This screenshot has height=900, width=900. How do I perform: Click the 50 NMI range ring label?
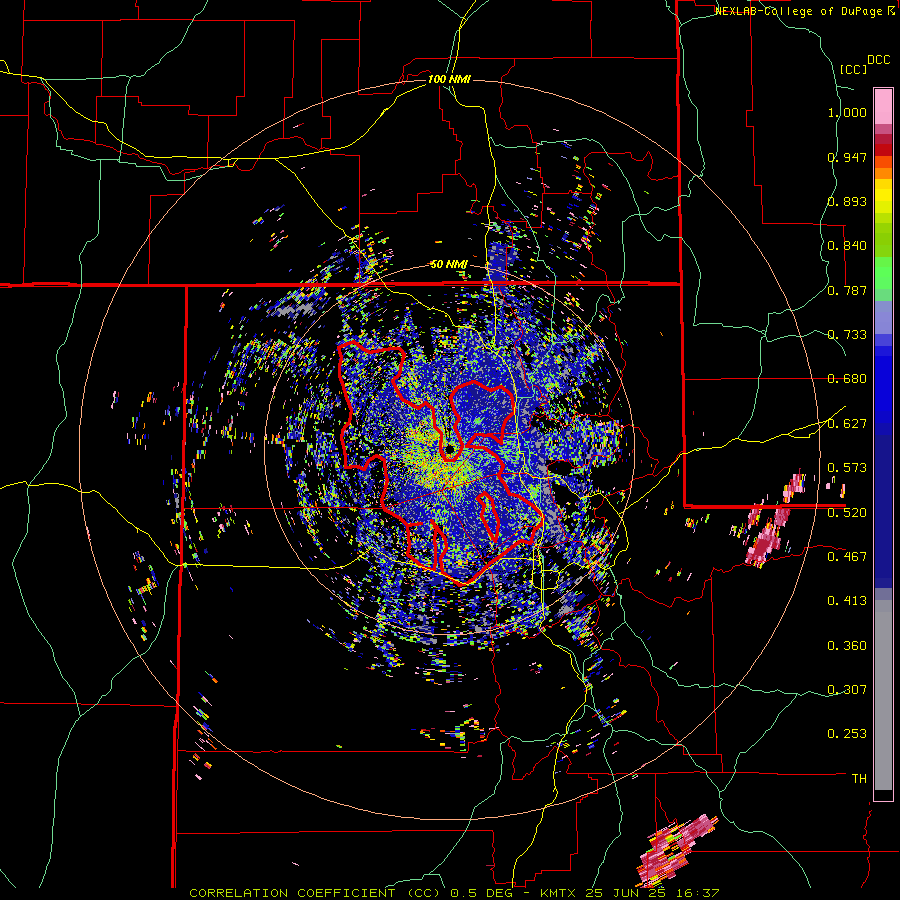pos(449,264)
